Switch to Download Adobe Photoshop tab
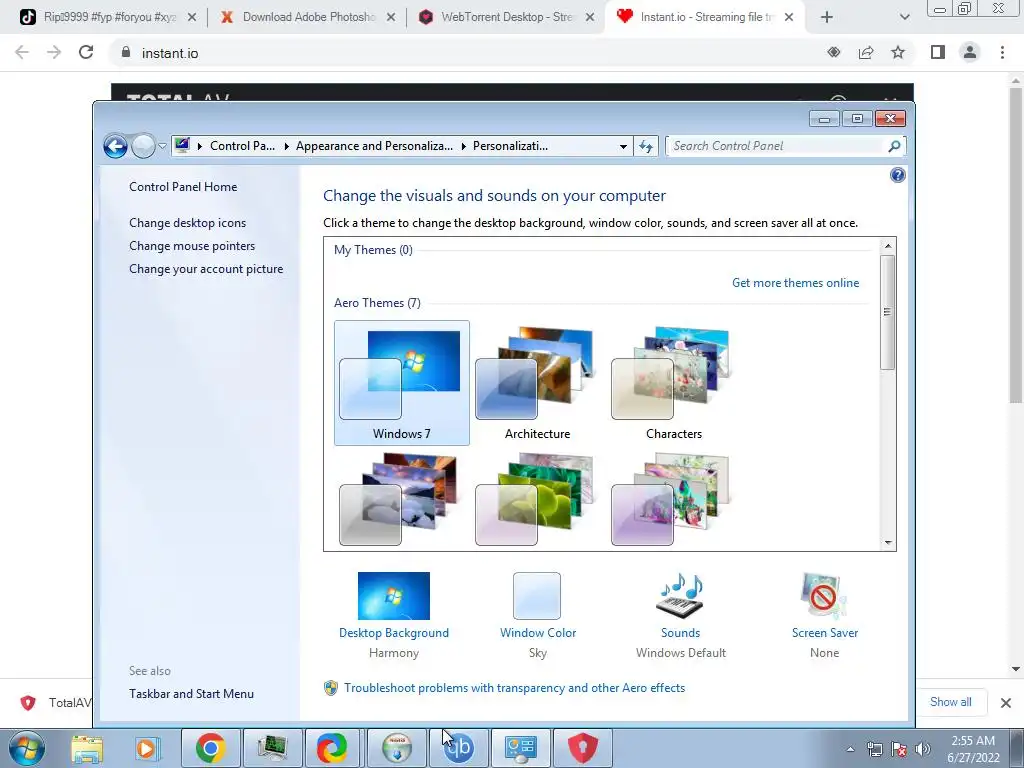 (307, 17)
